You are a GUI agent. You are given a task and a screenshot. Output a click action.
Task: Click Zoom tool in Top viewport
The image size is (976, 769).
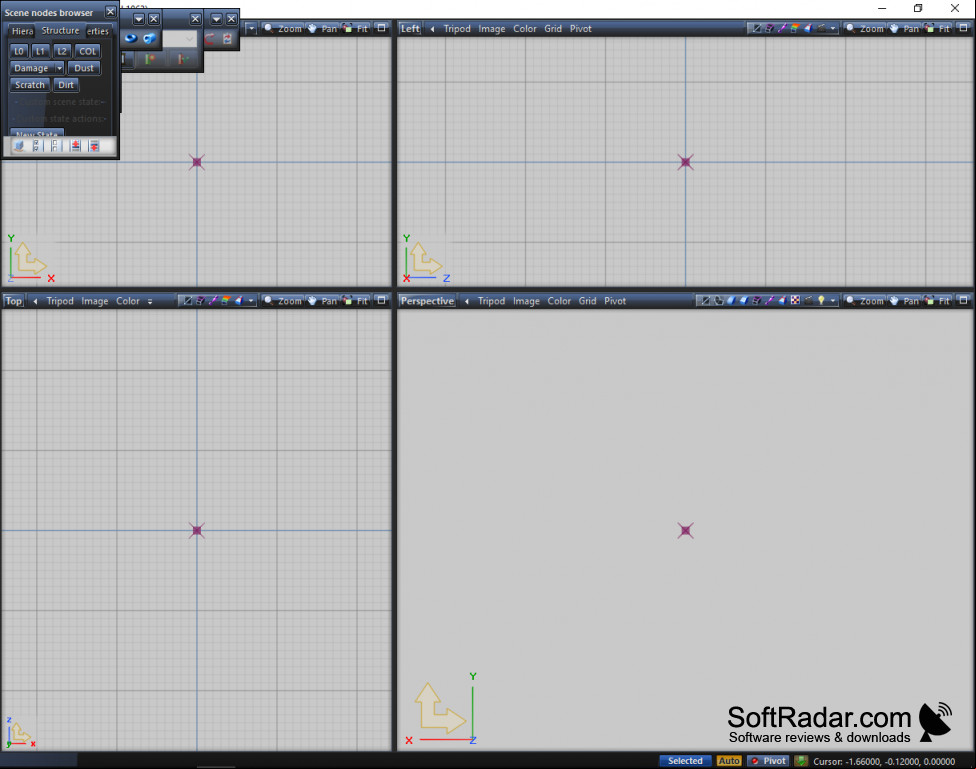tap(283, 301)
